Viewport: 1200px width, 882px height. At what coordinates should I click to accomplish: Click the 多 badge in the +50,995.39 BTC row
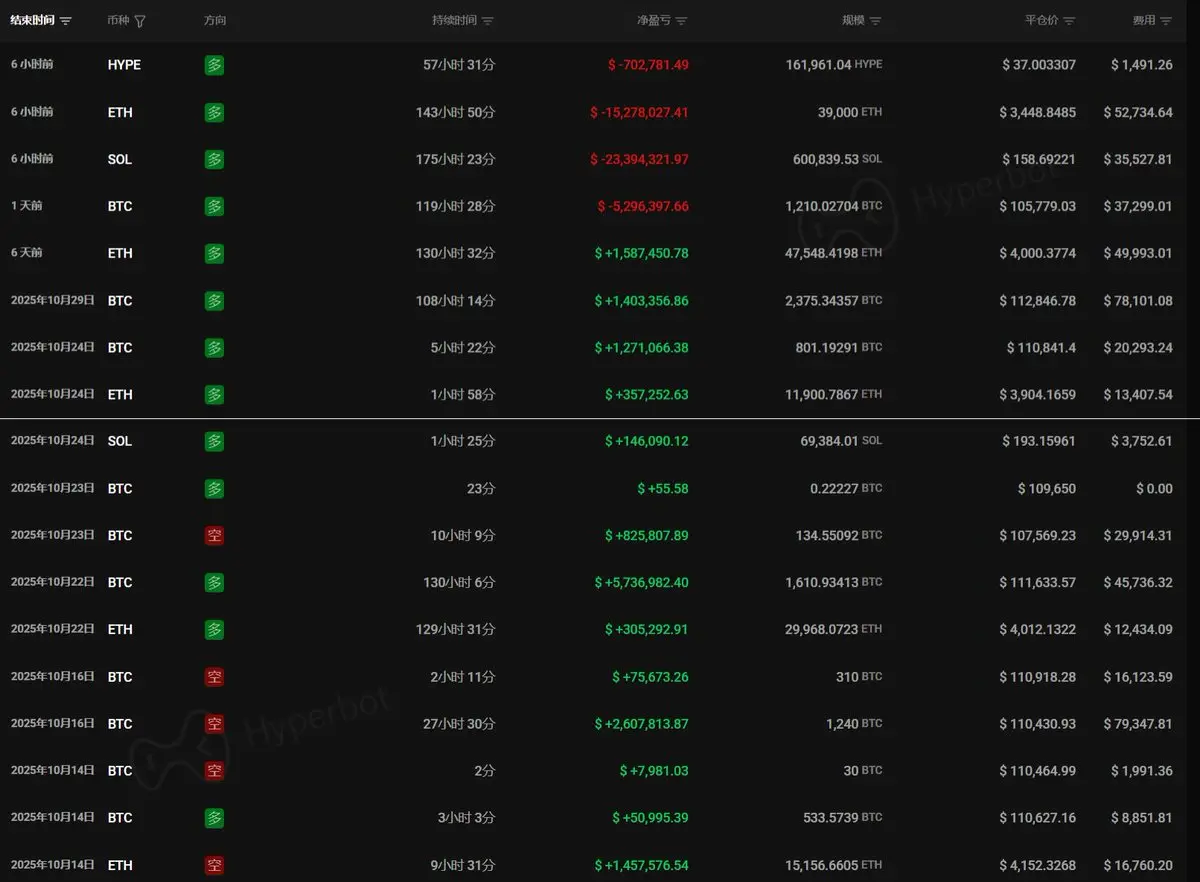coord(214,818)
